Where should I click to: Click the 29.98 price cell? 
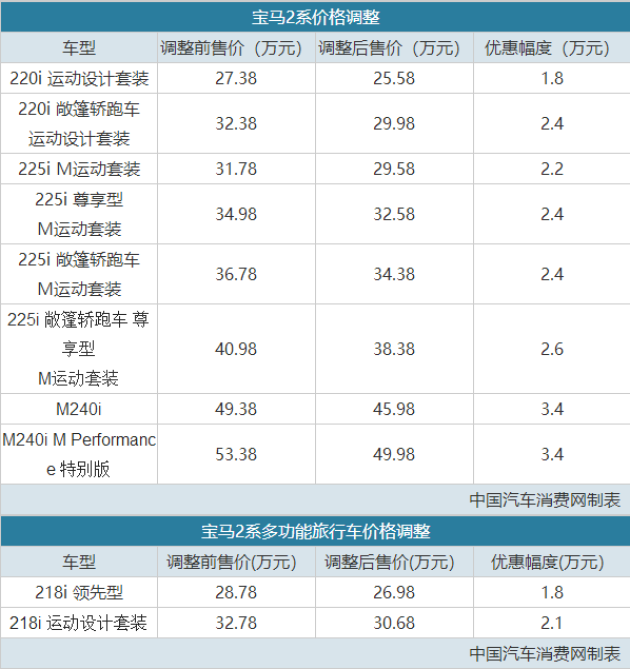click(x=394, y=124)
